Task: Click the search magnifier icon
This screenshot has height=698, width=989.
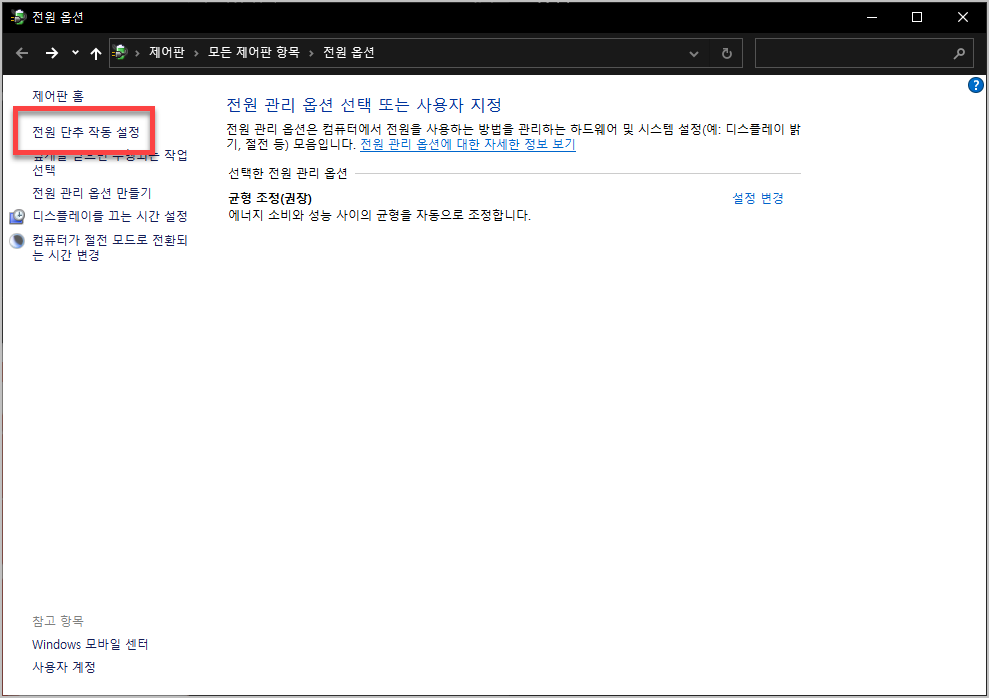Action: point(959,53)
